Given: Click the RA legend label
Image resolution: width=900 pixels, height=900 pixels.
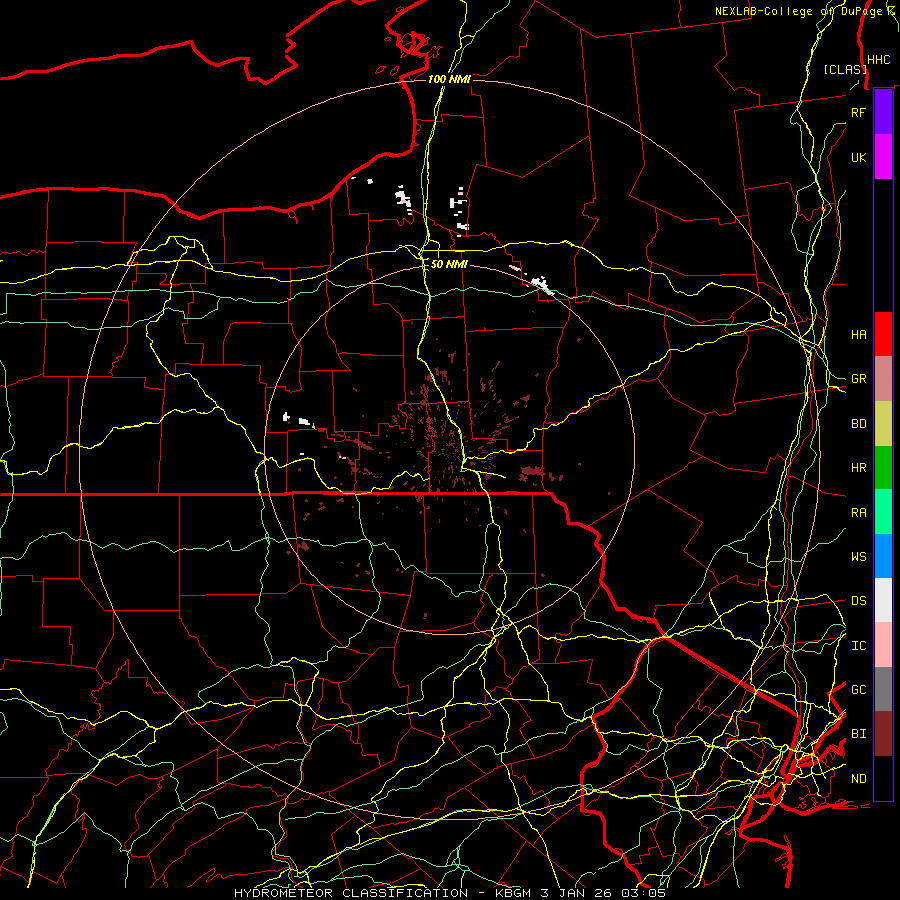Looking at the screenshot, I should 858,513.
